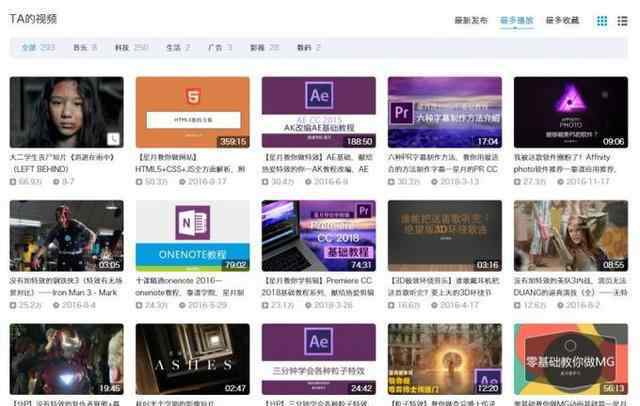The height and width of the screenshot is (406, 640).
Task: Open the 三分钟学会各种粒子特效 thumbnail
Action: tap(319, 359)
